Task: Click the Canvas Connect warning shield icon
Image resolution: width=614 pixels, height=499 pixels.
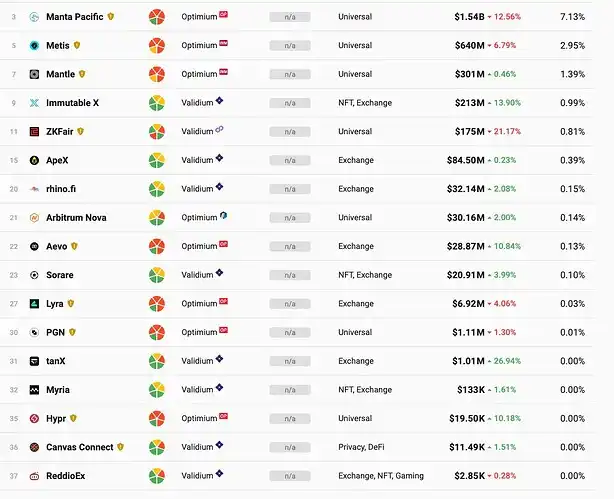Action: (121, 447)
